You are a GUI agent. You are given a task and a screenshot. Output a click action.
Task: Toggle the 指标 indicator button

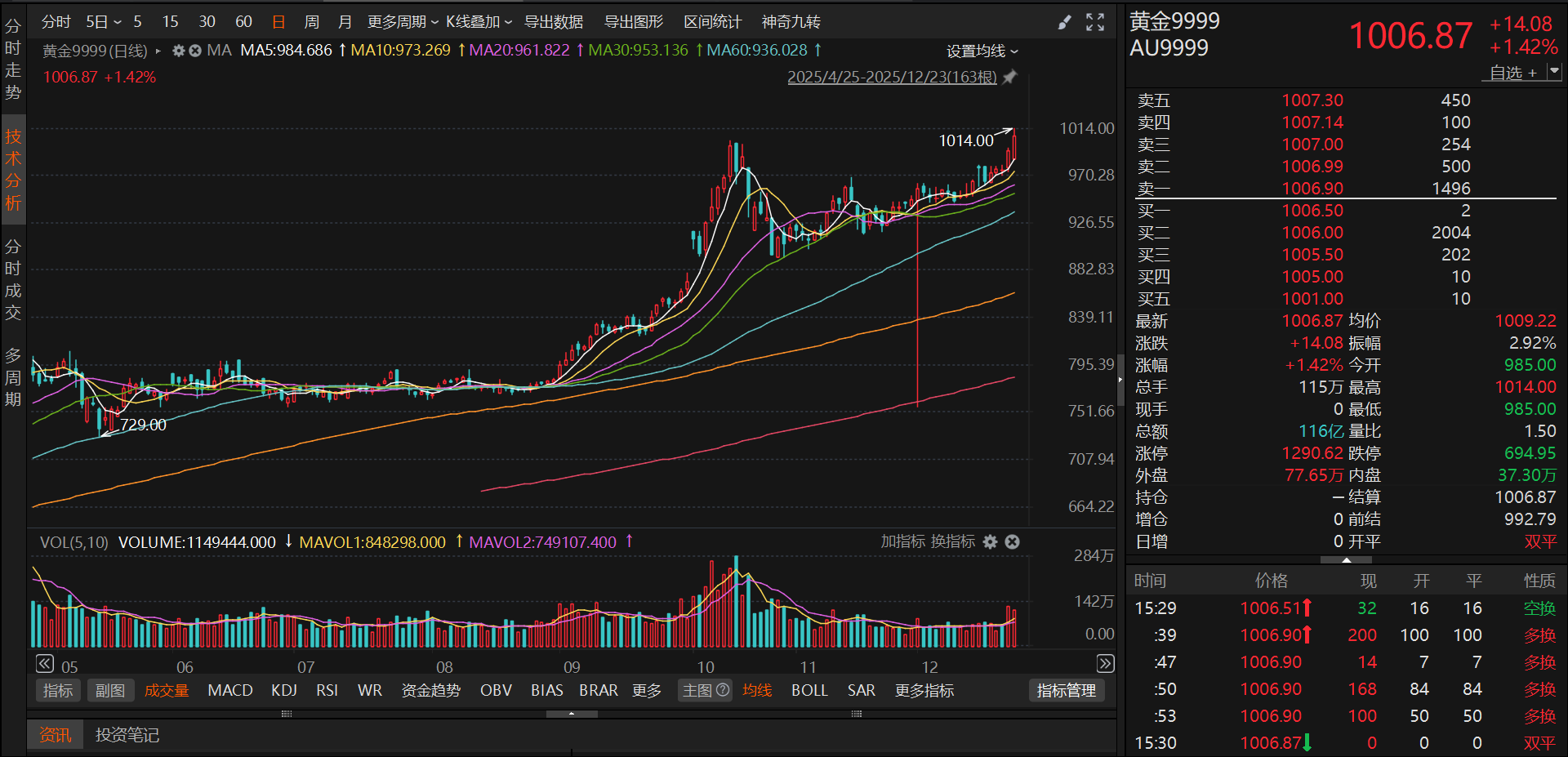tap(58, 691)
